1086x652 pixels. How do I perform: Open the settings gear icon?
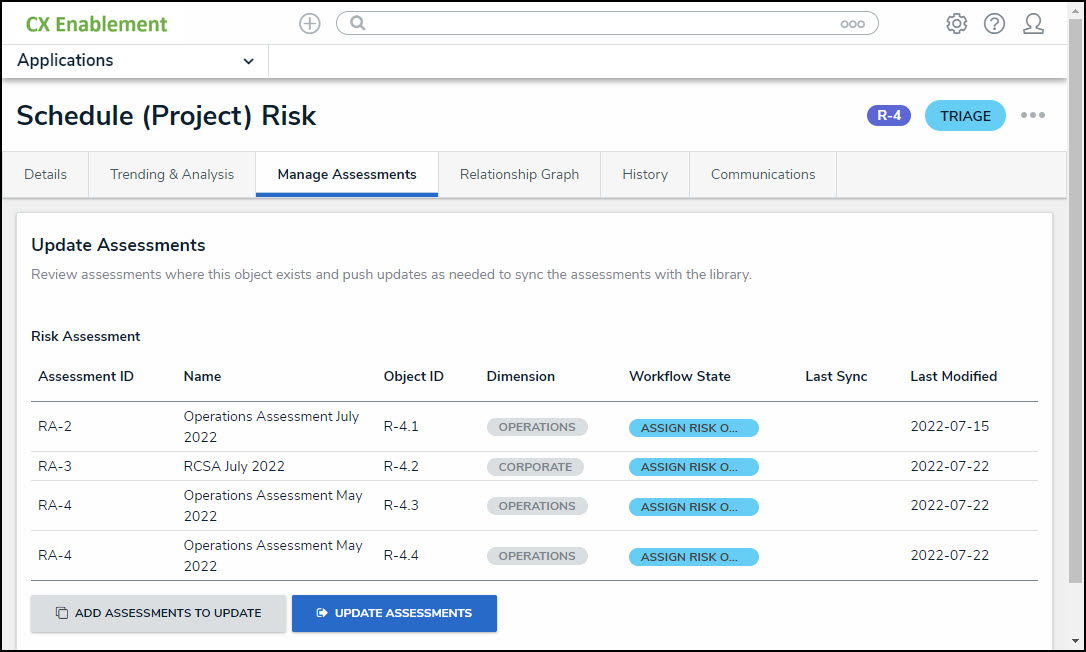coord(956,24)
